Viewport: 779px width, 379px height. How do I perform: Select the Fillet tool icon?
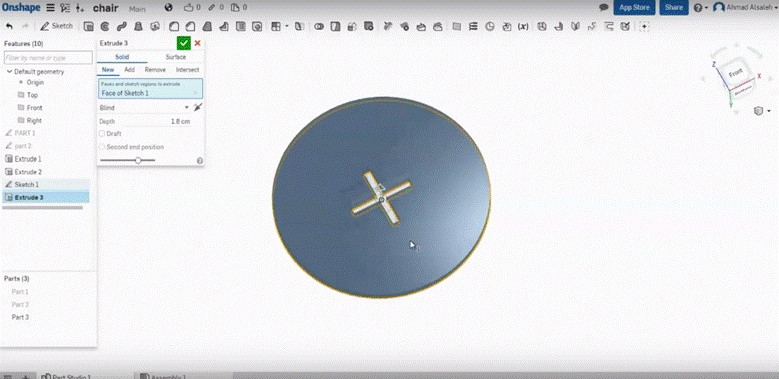pyautogui.click(x=174, y=26)
